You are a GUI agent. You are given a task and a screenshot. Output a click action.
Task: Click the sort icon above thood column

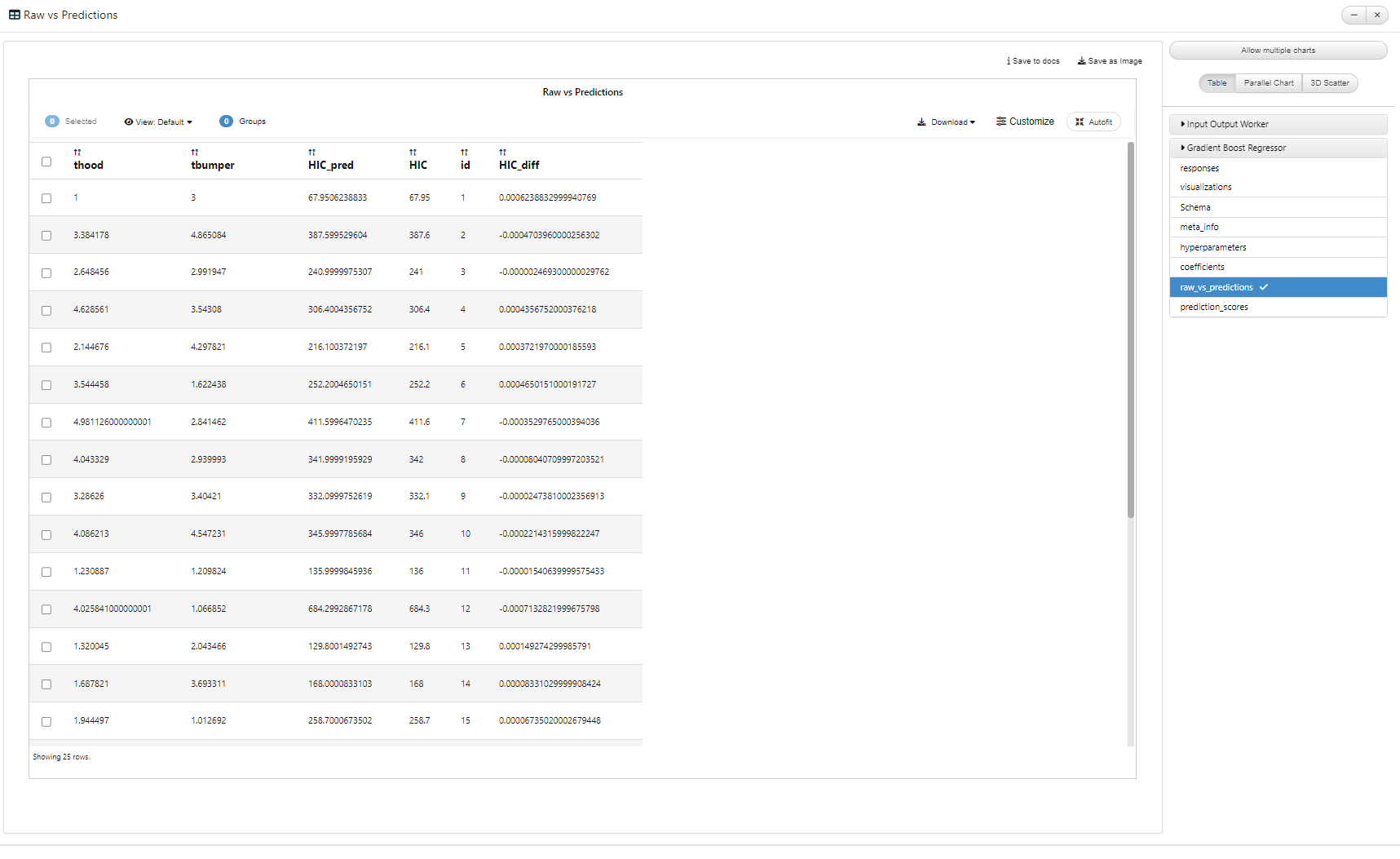(x=77, y=153)
